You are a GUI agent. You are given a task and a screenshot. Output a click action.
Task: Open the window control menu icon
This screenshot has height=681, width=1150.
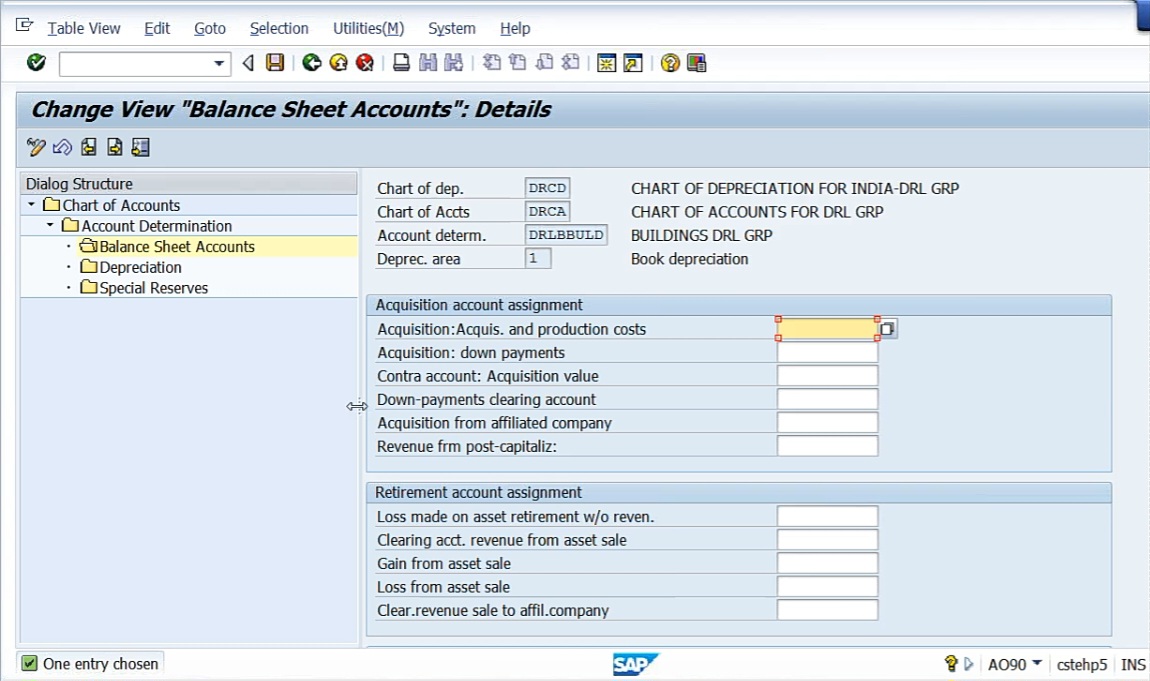coord(24,25)
